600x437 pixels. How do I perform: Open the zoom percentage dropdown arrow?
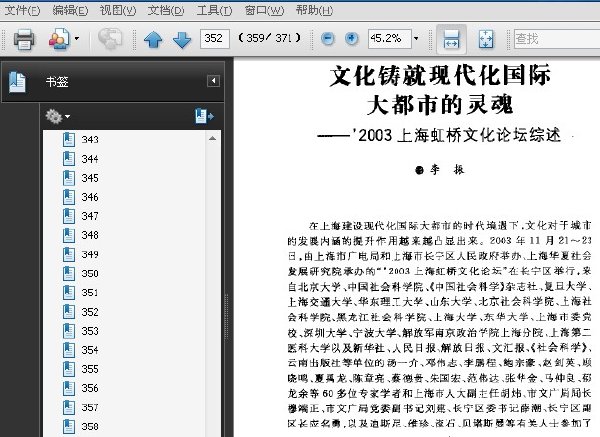click(x=416, y=39)
